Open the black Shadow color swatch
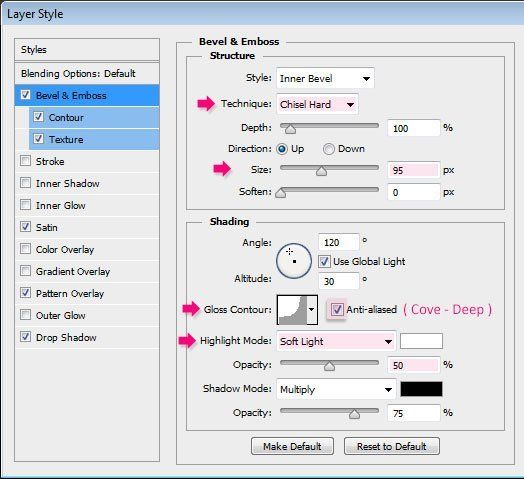This screenshot has height=479, width=524. click(x=421, y=389)
